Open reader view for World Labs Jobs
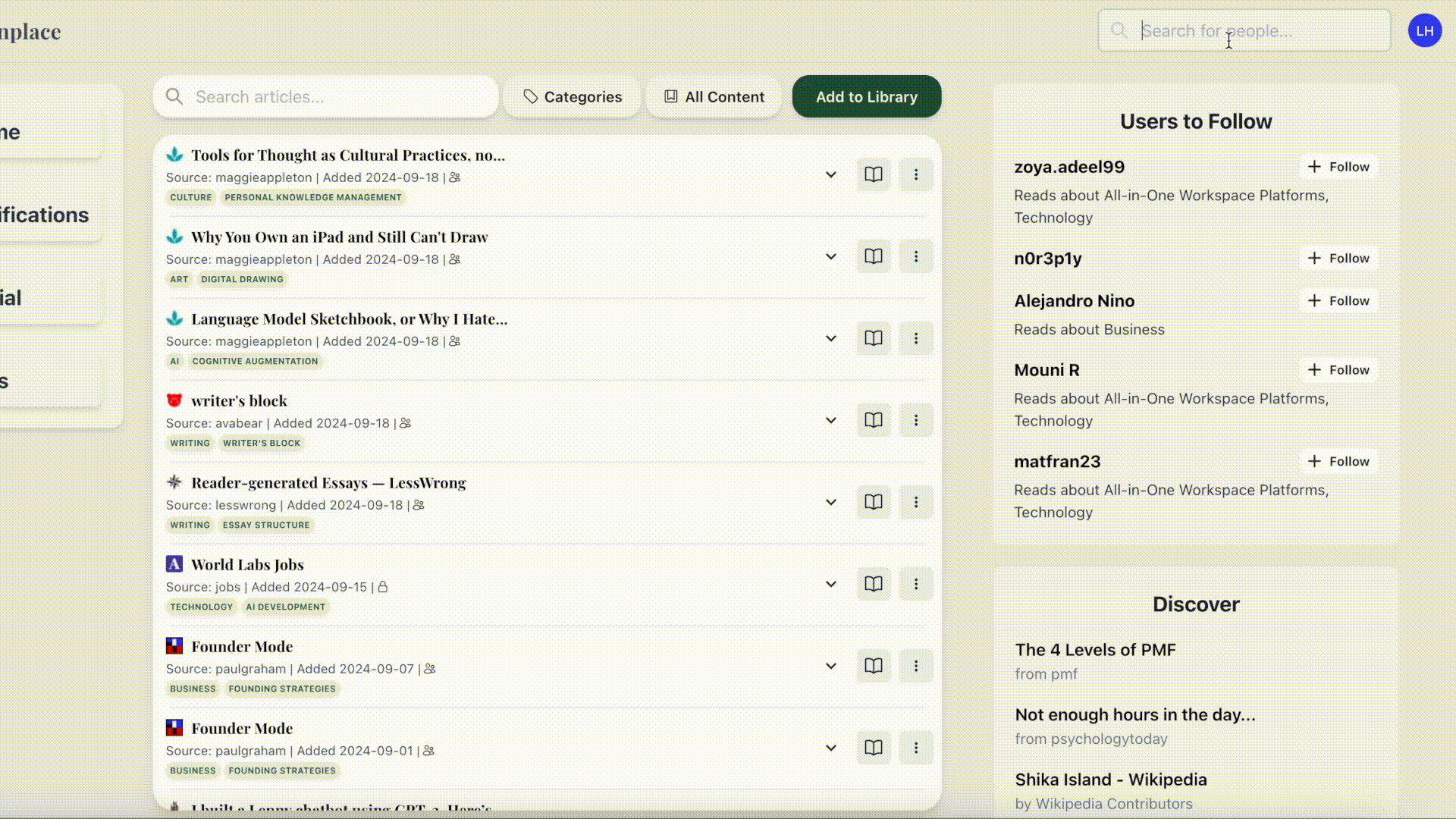Viewport: 1456px width, 819px height. point(873,584)
